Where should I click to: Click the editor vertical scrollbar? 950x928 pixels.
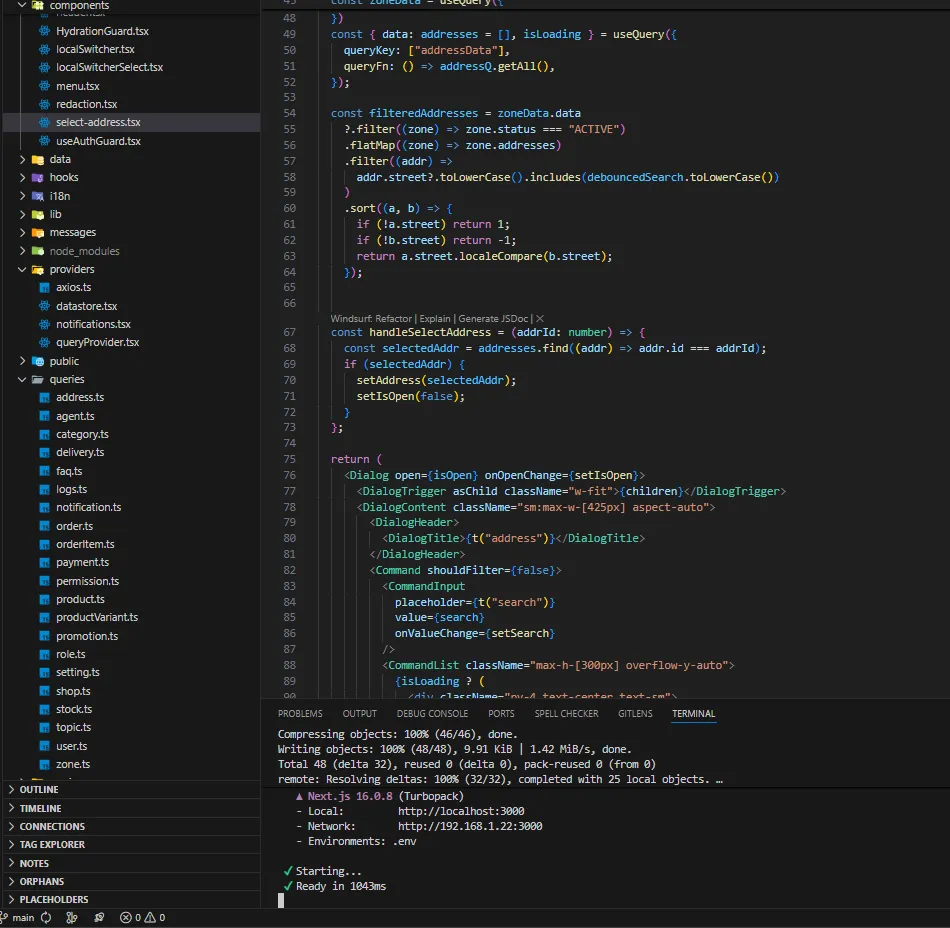point(944,200)
